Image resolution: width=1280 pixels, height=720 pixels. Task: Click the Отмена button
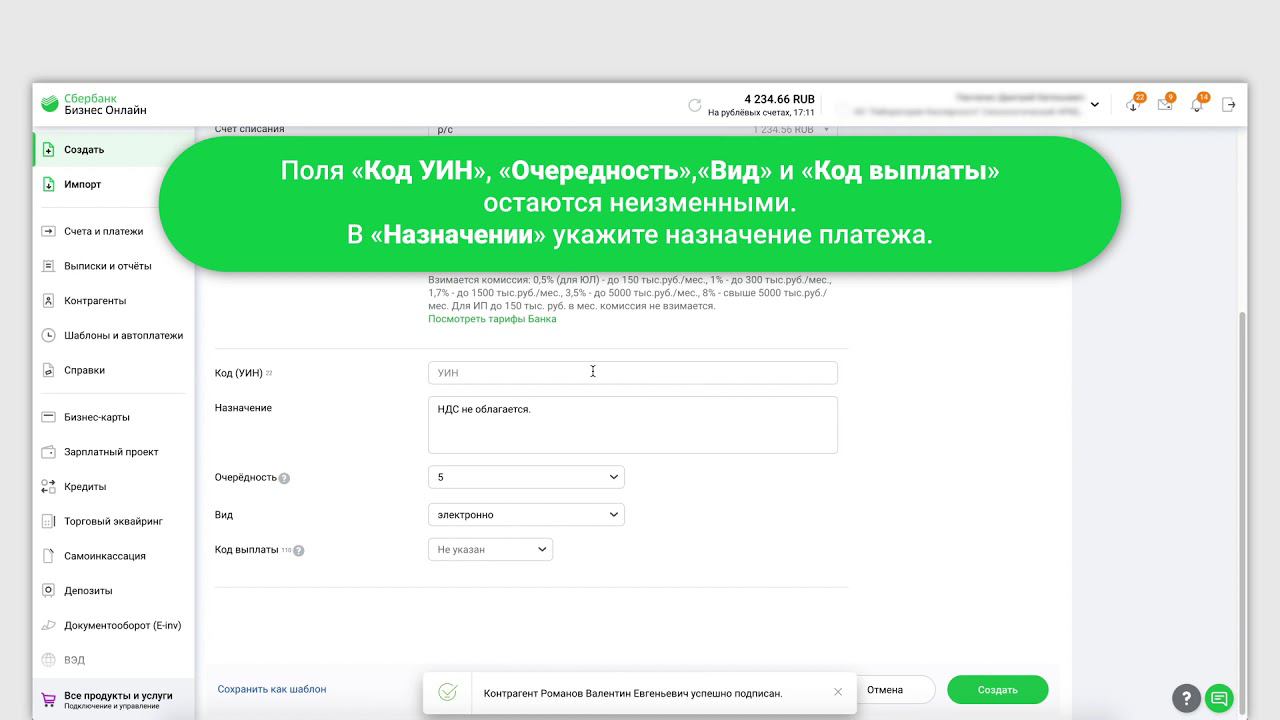(x=885, y=690)
